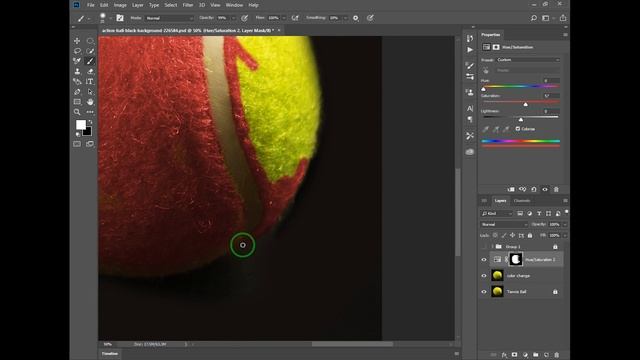Toggle adjustment visibility eye in Properties
This screenshot has width=640, height=360.
[x=545, y=189]
